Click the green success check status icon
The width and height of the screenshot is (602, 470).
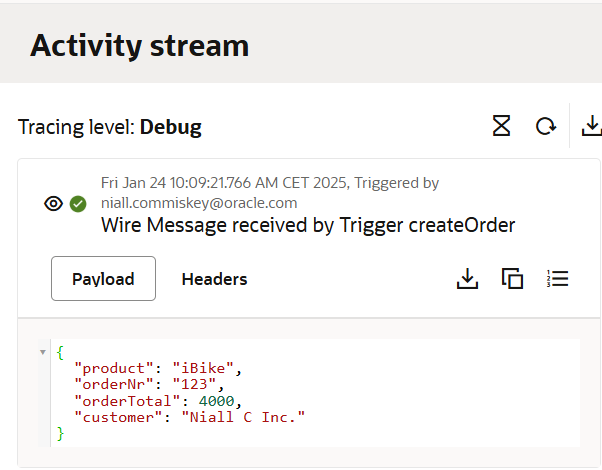(78, 204)
